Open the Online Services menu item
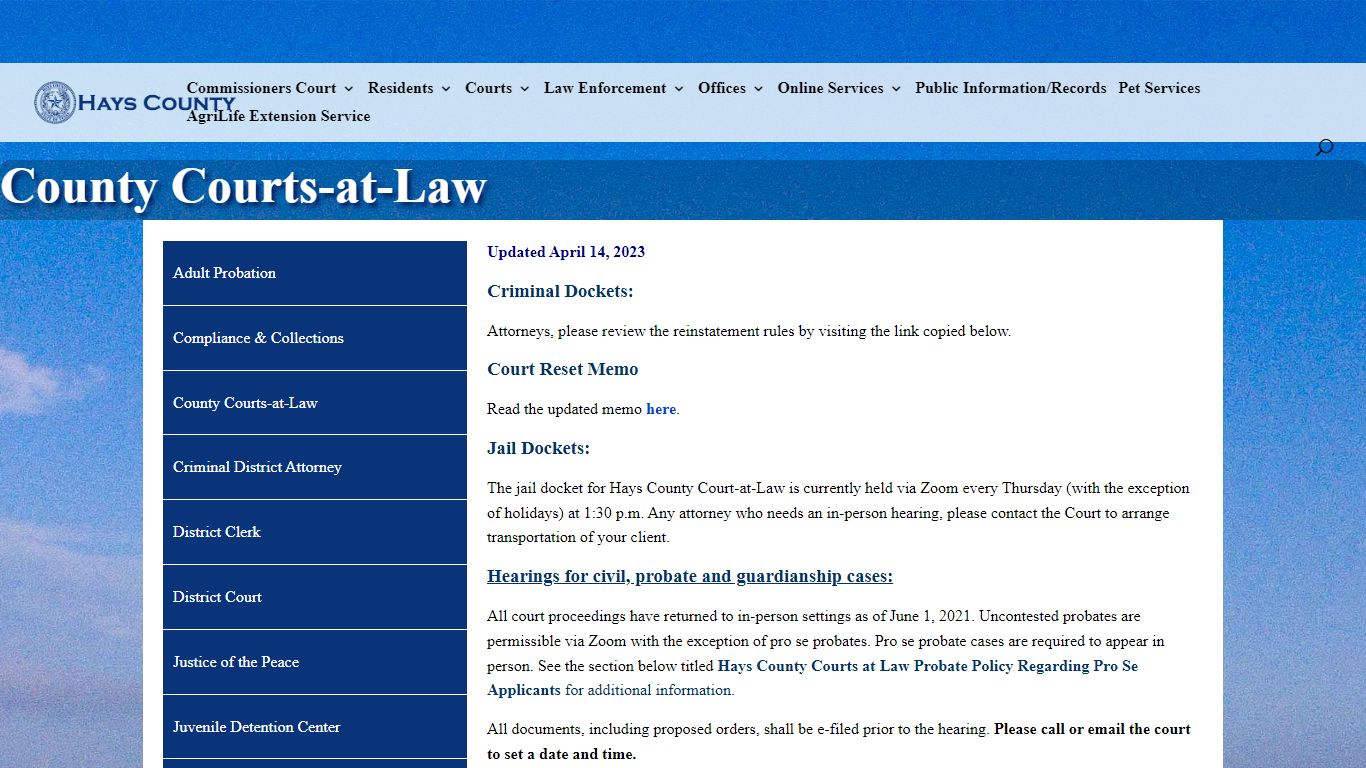 point(831,88)
